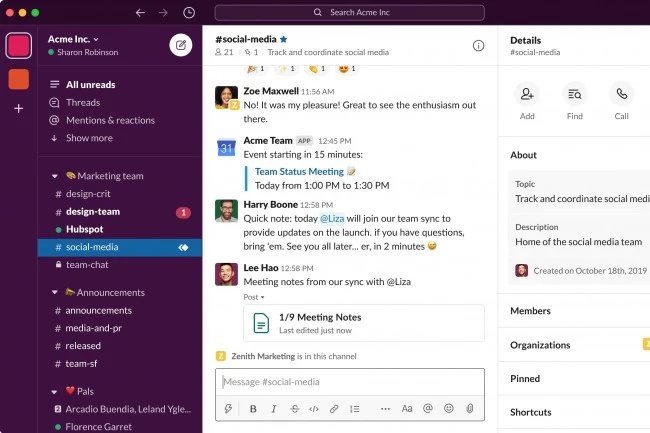The height and width of the screenshot is (433, 650).
Task: Click the Add people icon
Action: point(527,94)
